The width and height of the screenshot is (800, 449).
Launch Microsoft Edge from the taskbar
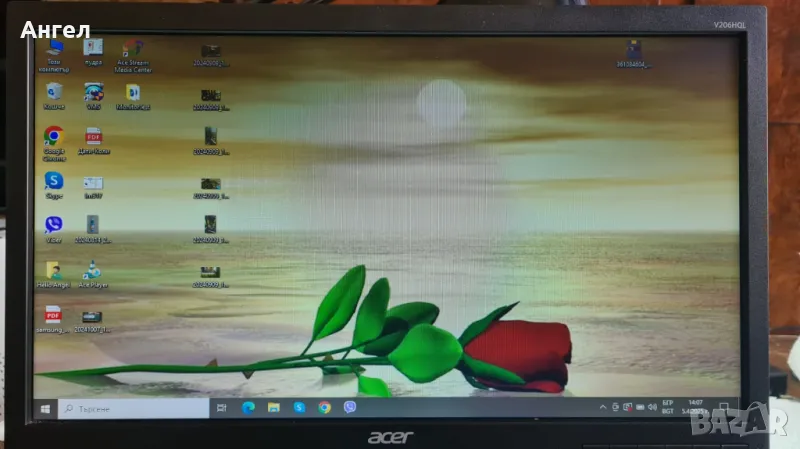(248, 407)
